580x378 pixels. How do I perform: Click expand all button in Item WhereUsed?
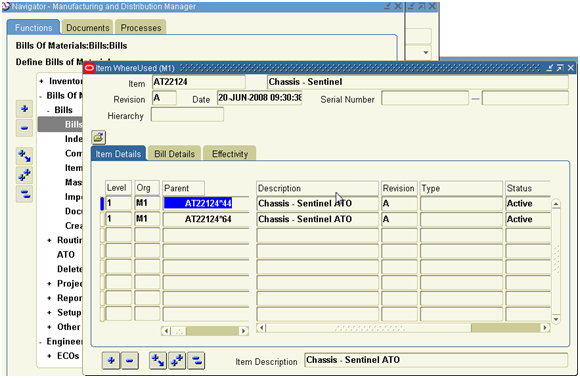click(x=177, y=360)
